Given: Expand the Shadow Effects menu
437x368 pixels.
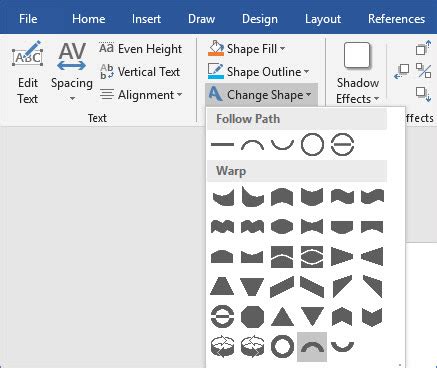Looking at the screenshot, I should point(357,73).
